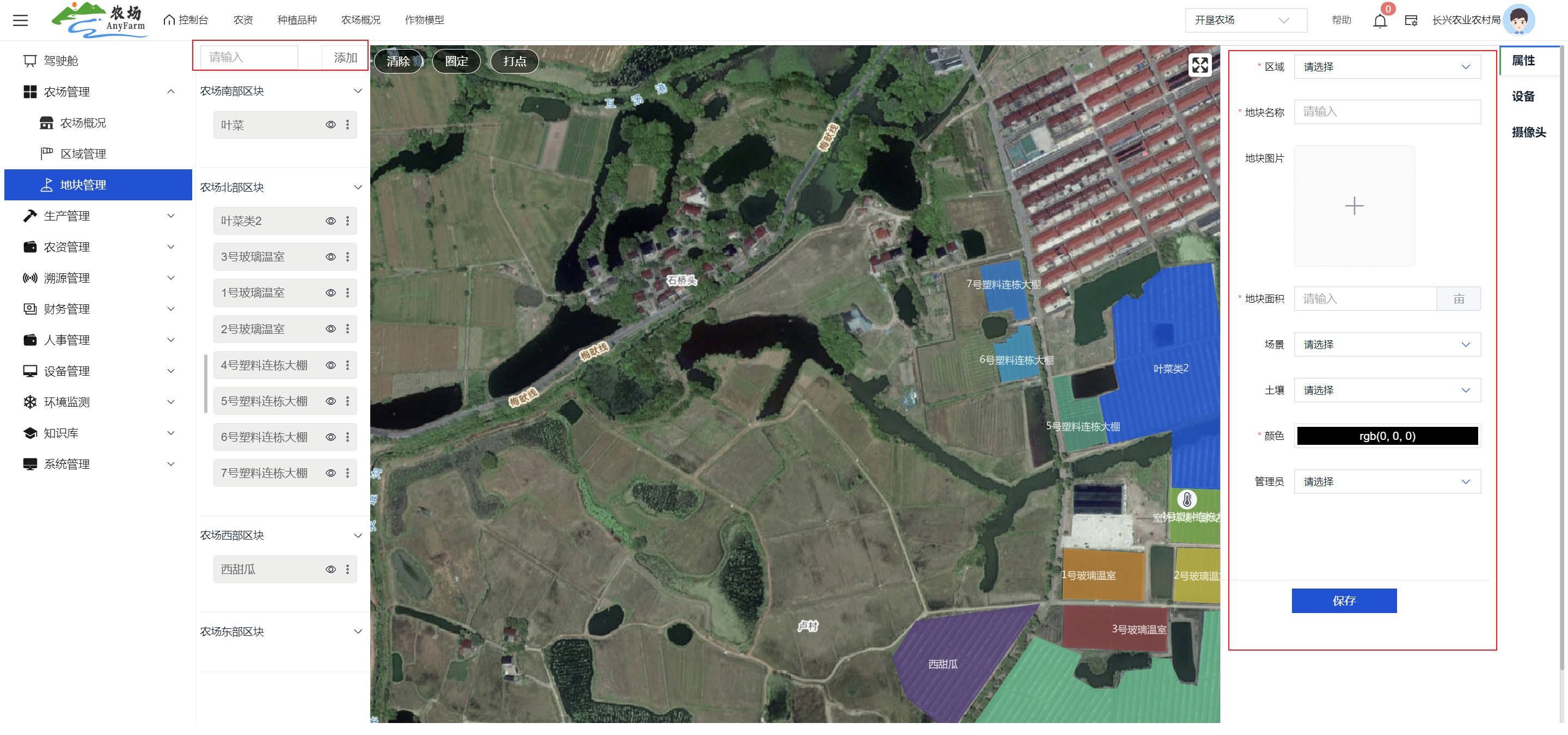
Task: Open more options for the 叶菜 plot
Action: (x=347, y=125)
